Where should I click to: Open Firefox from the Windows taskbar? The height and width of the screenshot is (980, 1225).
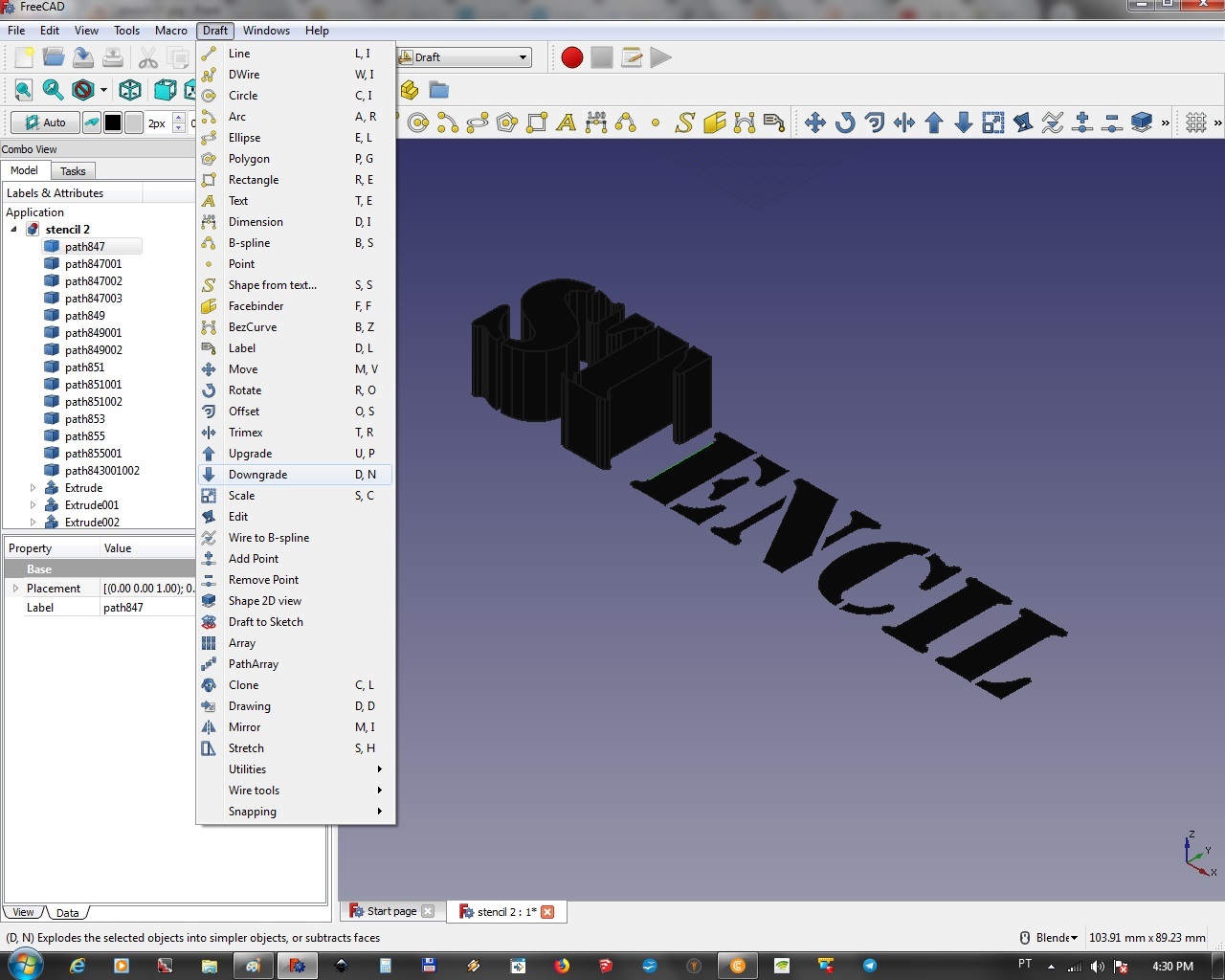pos(562,966)
